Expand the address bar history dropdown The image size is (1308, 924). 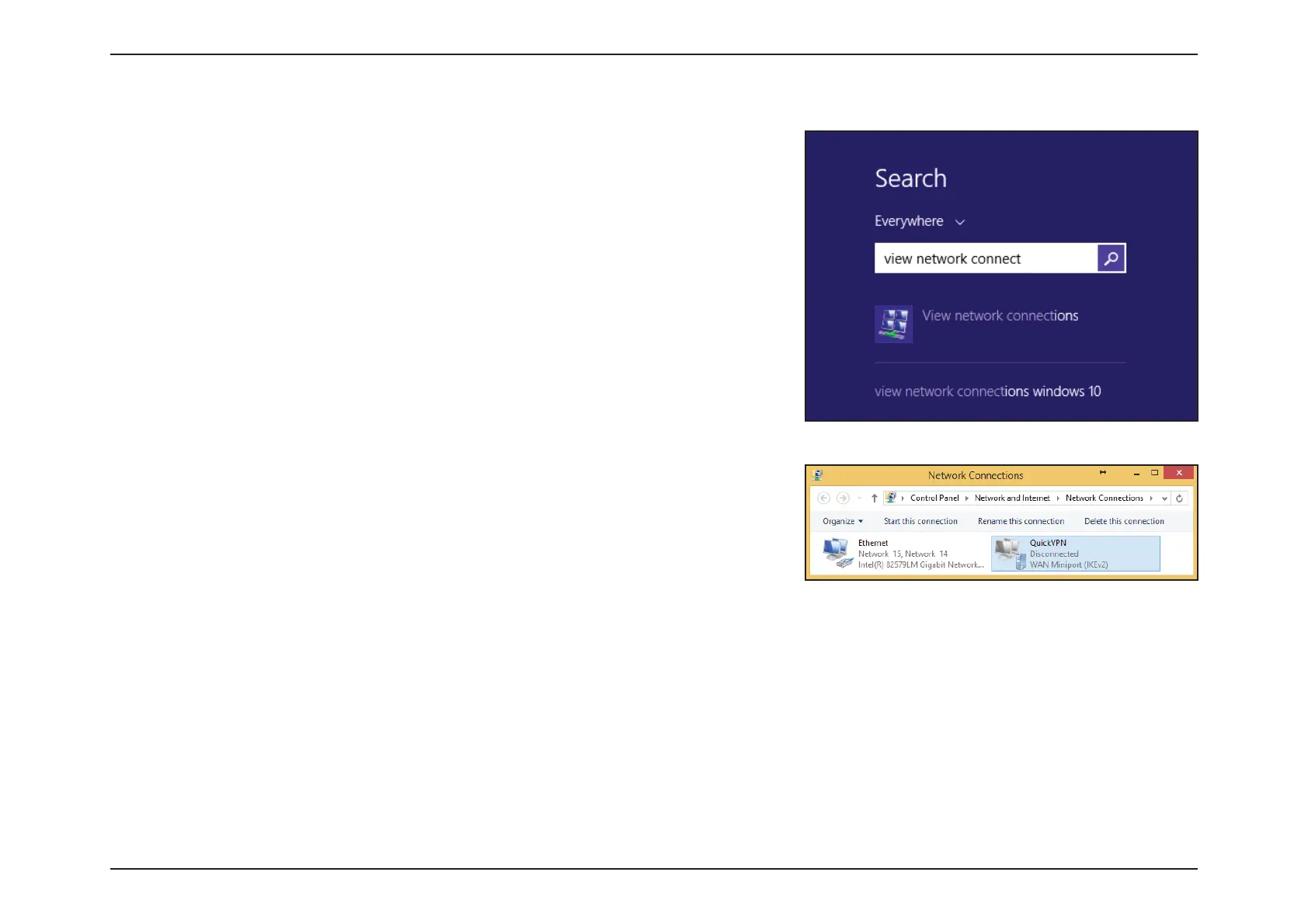pyautogui.click(x=1164, y=498)
